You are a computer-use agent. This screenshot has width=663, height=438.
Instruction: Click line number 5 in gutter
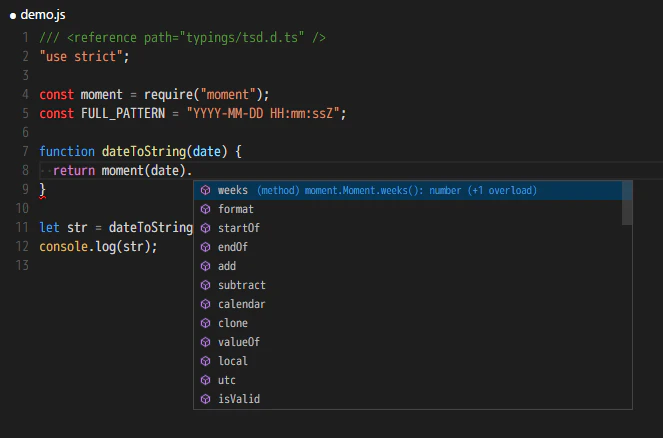tap(25, 113)
